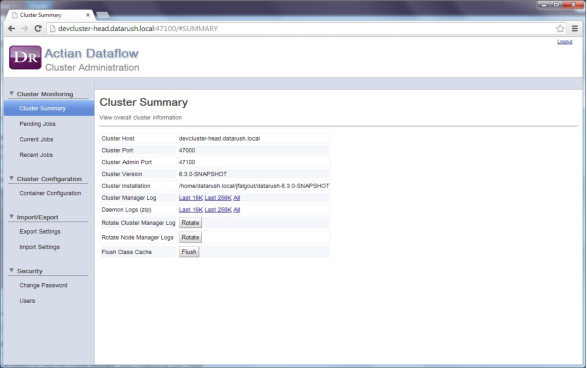Viewport: 587px width, 369px height.
Task: Select the Cluster Host value devcluster-head.datarush.local
Action: click(219, 138)
